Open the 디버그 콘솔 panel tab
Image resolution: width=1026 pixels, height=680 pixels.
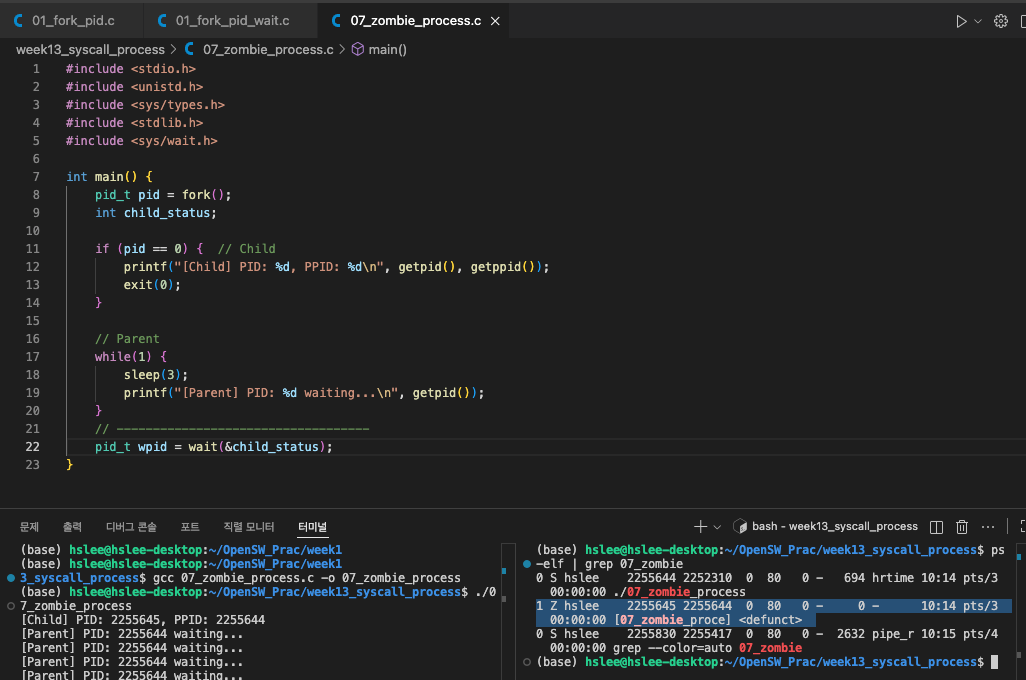[131, 527]
